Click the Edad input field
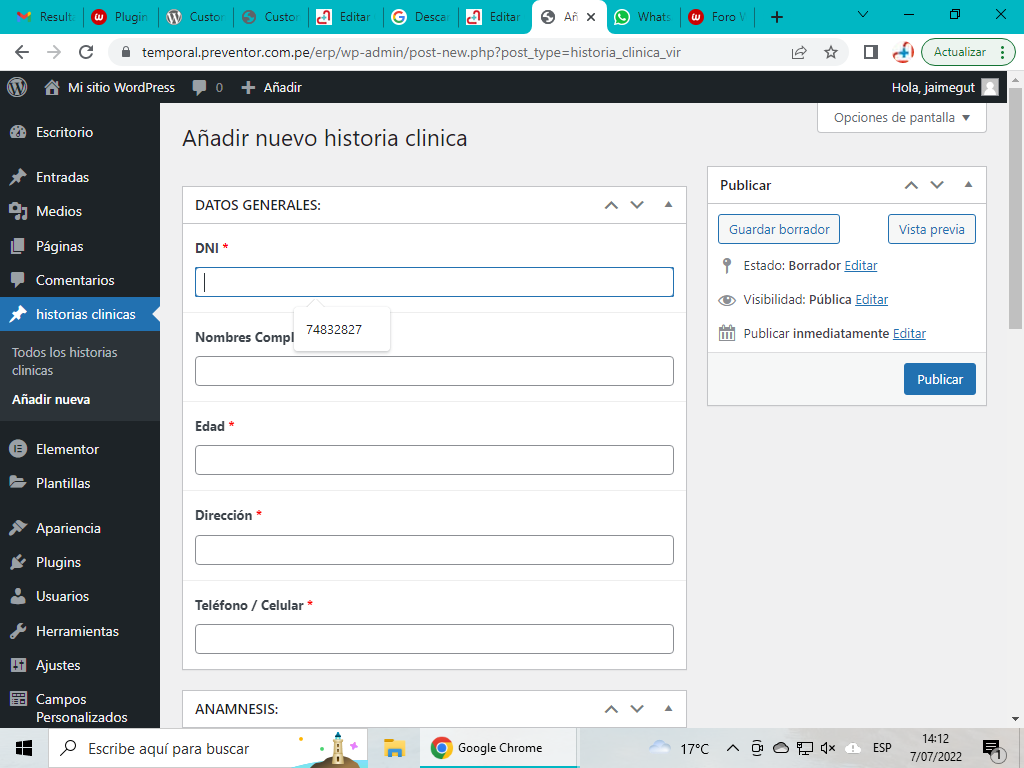 pyautogui.click(x=434, y=460)
